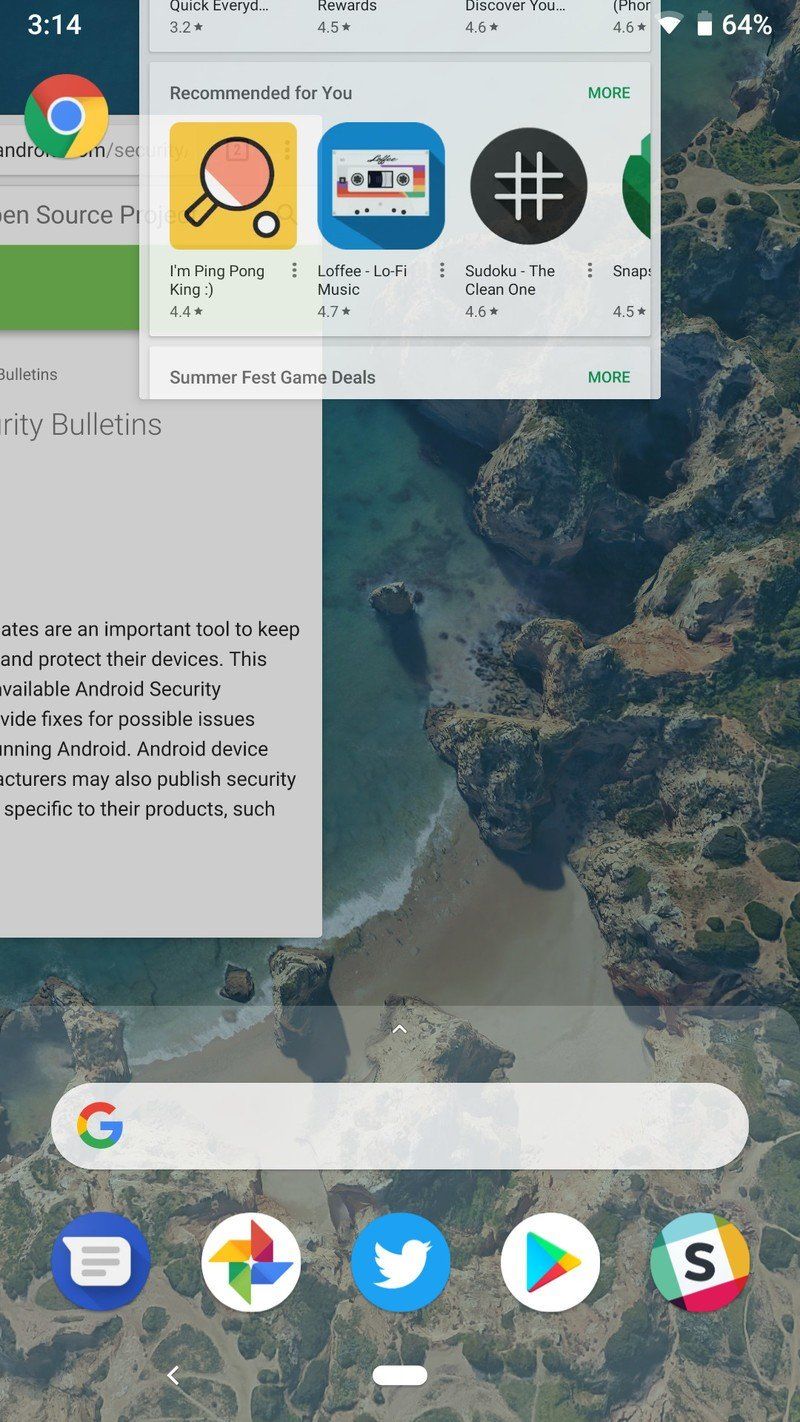This screenshot has height=1422, width=800.
Task: Tap the I'm Ping Pong King title
Action: [x=217, y=280]
